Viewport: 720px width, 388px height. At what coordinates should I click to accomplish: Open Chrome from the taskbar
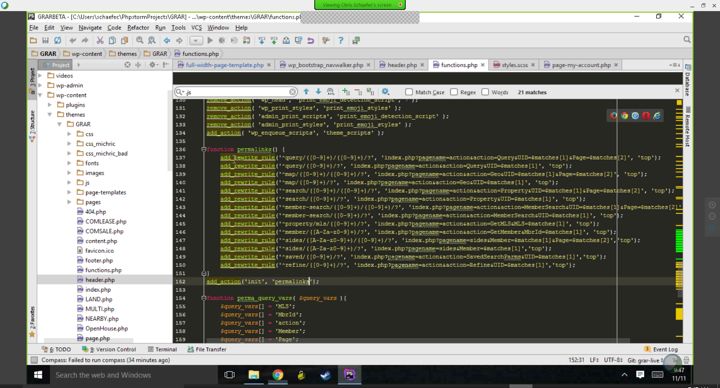click(x=277, y=375)
